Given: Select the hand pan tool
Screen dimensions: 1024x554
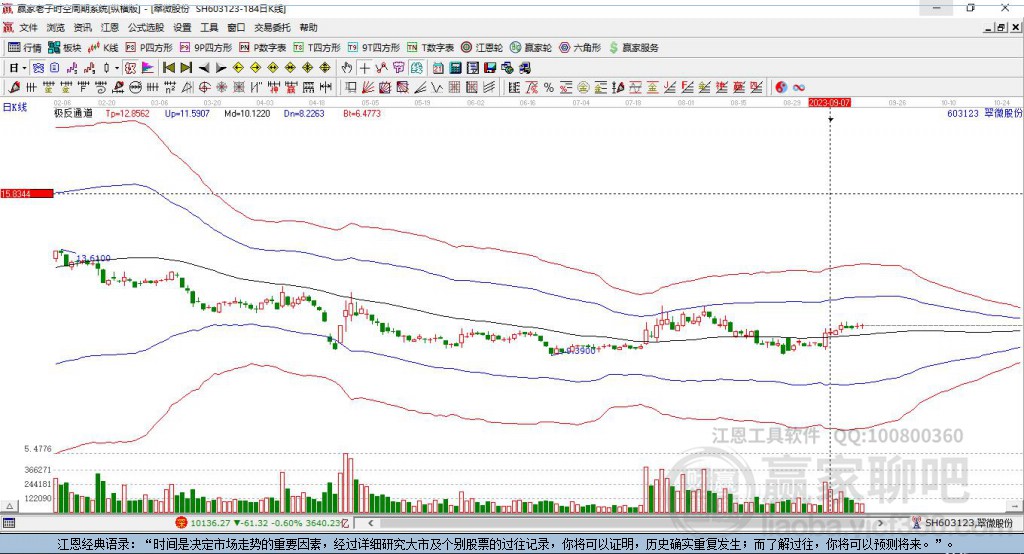Looking at the screenshot, I should [347, 68].
